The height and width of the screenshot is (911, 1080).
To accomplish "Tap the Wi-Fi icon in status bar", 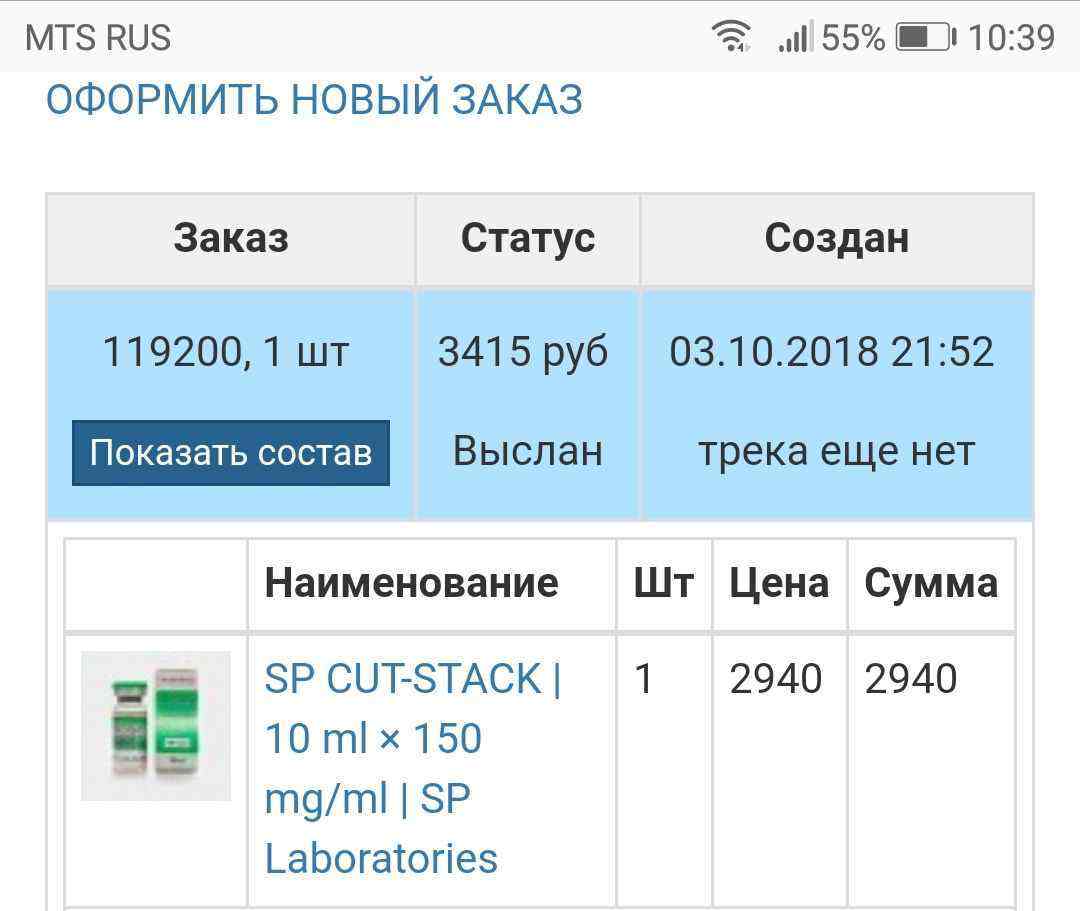I will click(x=732, y=38).
